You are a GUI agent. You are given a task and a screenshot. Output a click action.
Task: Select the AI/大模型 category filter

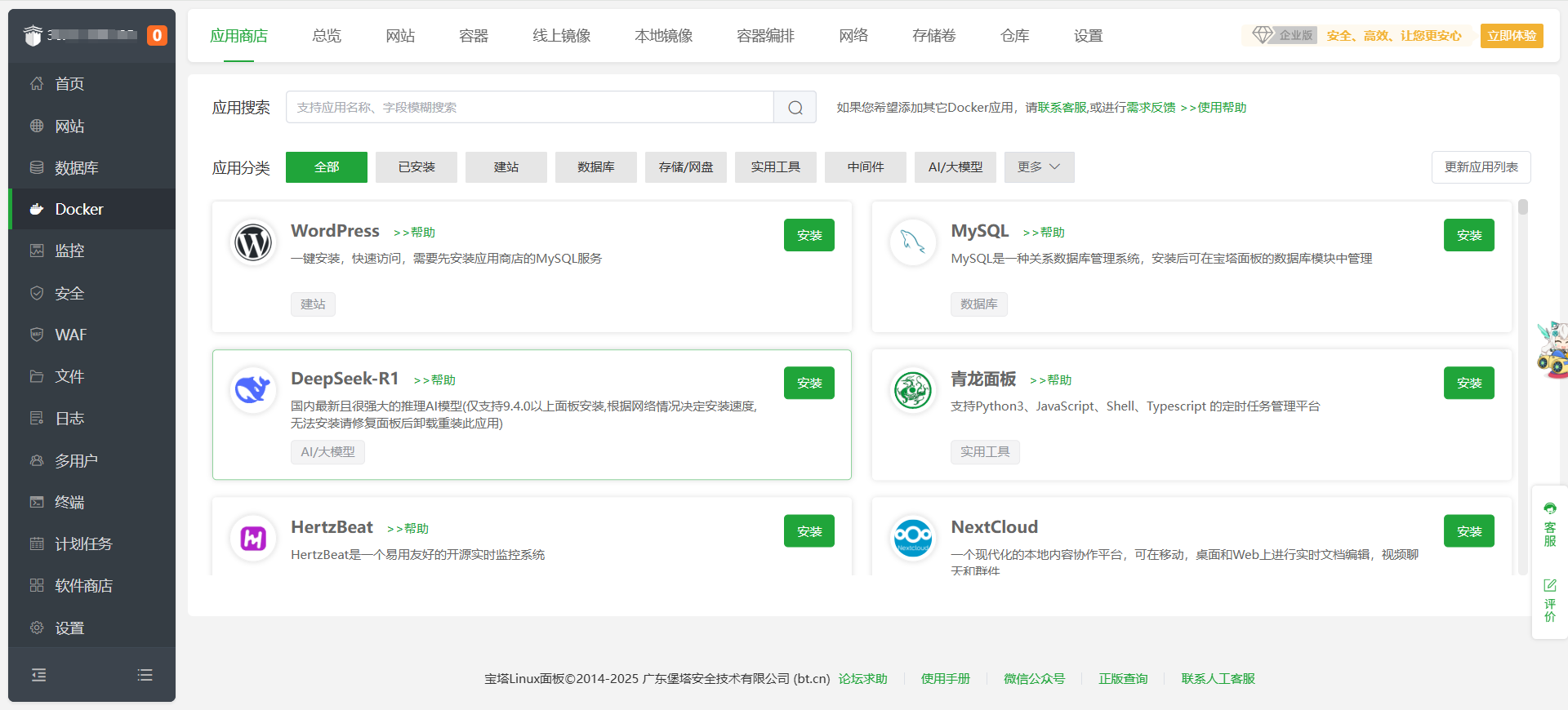[x=955, y=167]
